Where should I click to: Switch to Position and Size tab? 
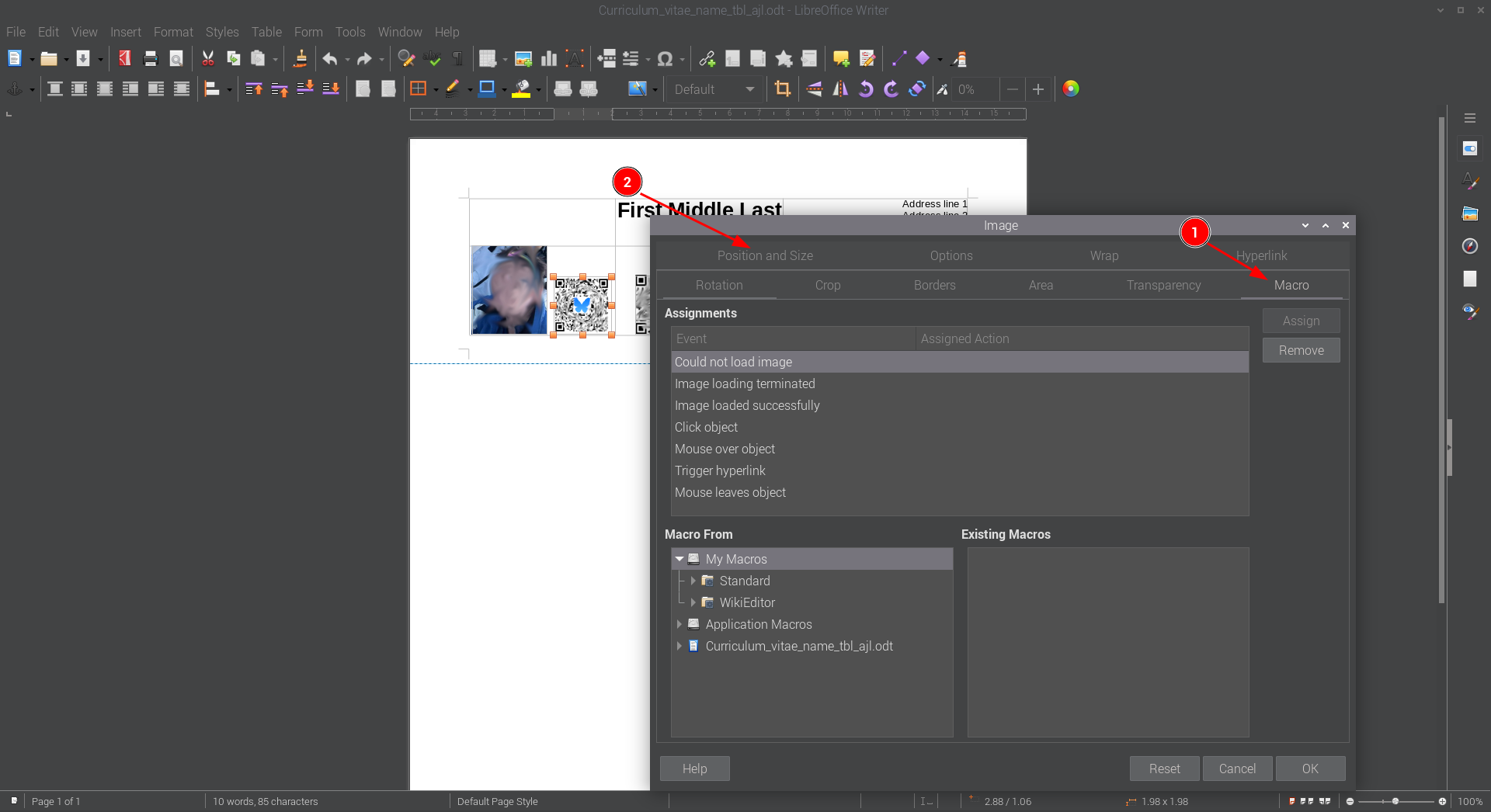click(x=764, y=255)
